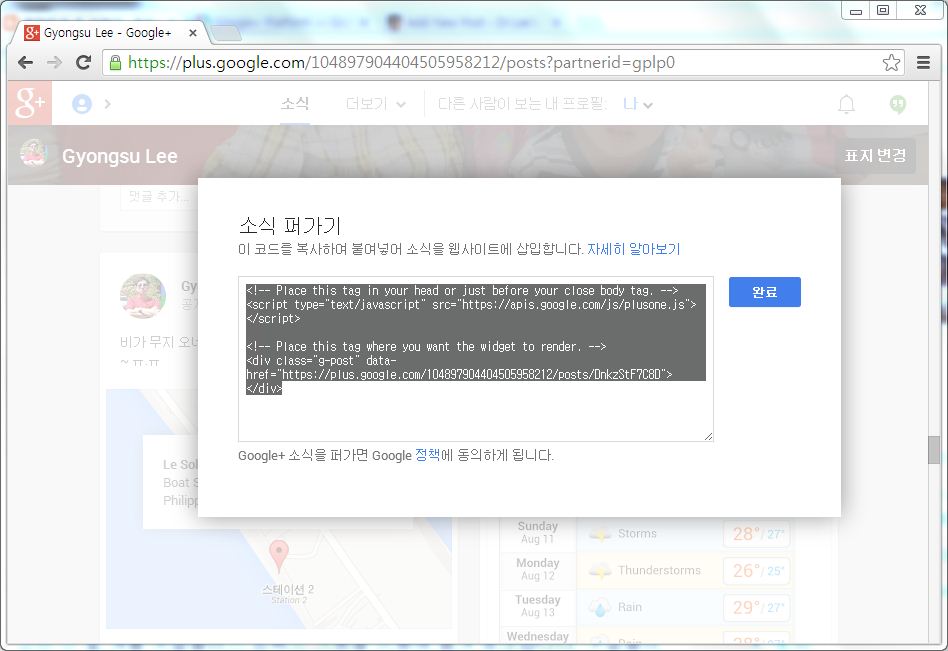Click the Tuesday Aug 13 forecast row
This screenshot has width=948, height=651.
coord(646,606)
